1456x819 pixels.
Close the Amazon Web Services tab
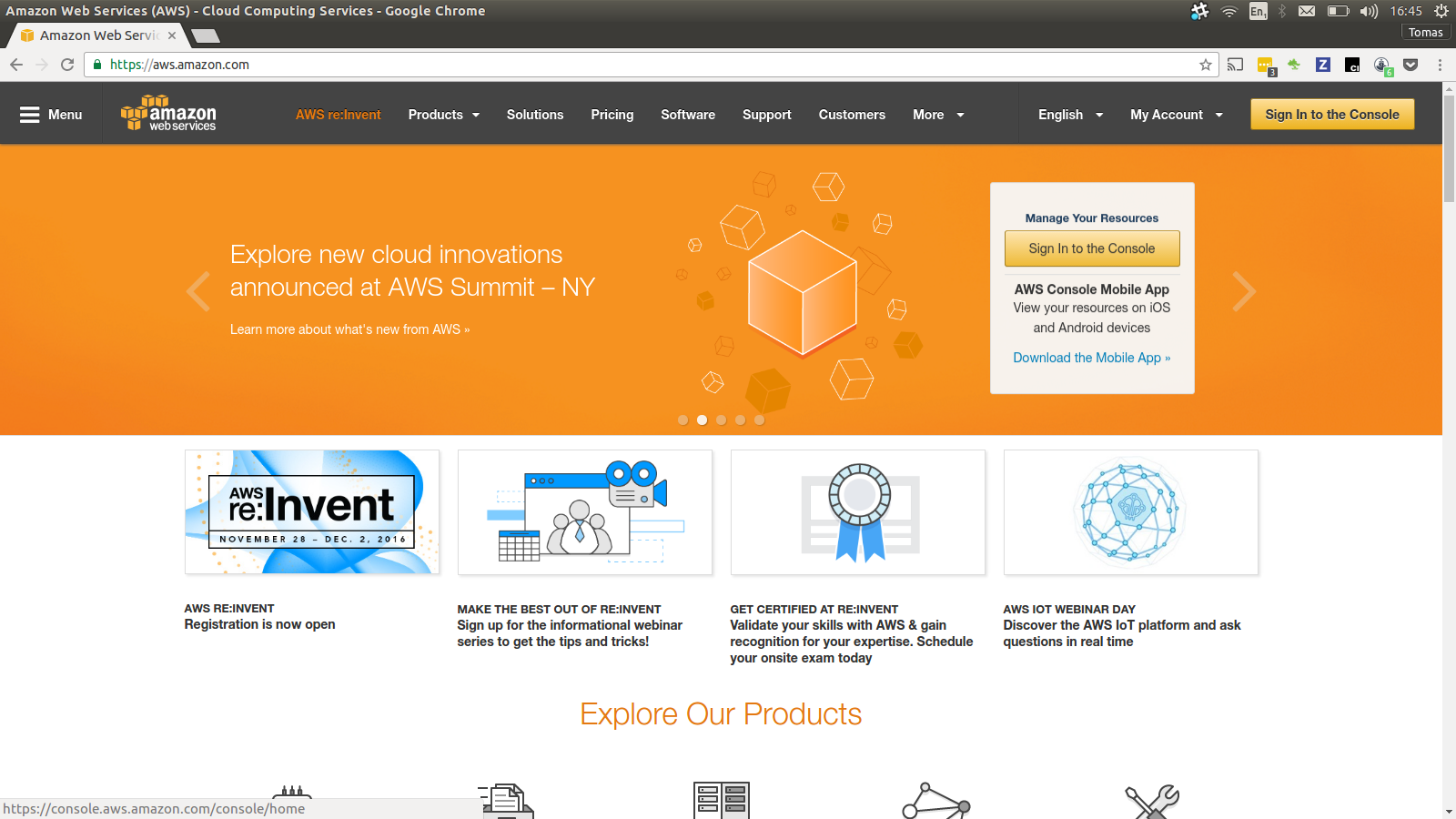coord(172,35)
